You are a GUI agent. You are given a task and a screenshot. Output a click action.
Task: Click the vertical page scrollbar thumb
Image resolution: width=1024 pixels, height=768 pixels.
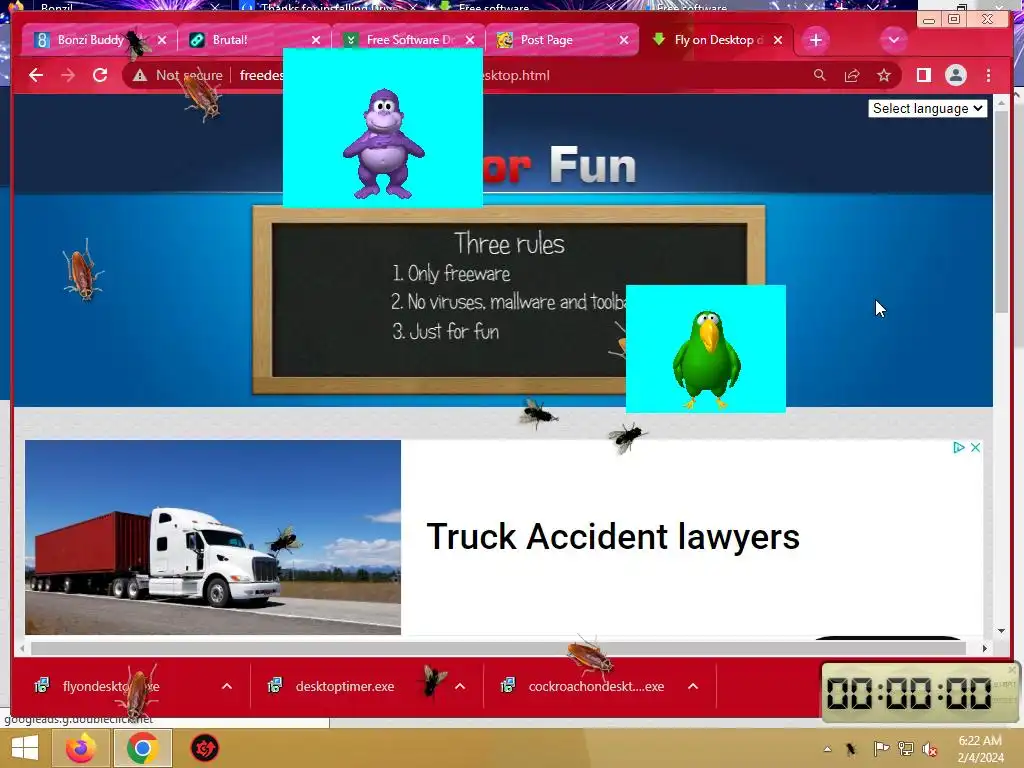[x=1001, y=212]
